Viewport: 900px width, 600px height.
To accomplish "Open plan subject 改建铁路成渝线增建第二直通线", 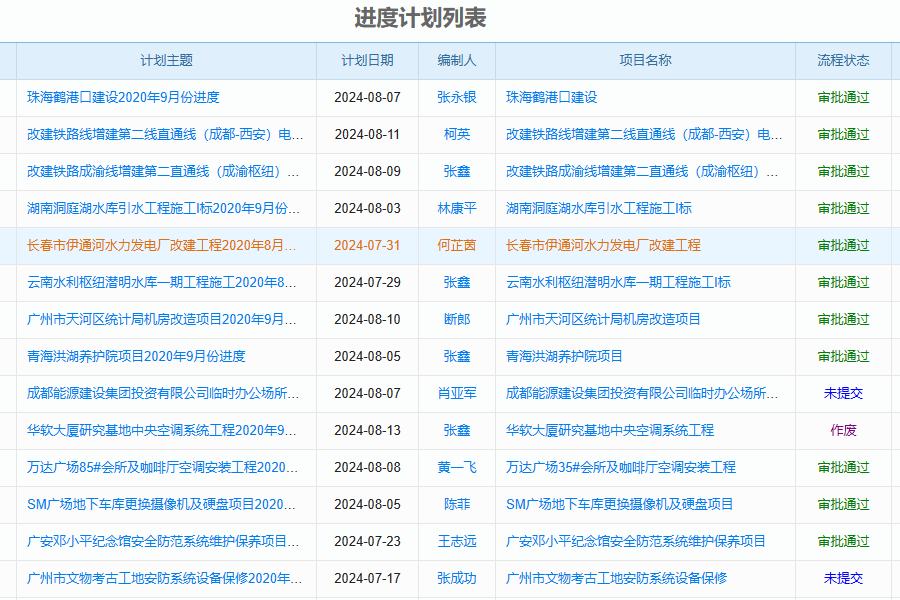I will (163, 171).
